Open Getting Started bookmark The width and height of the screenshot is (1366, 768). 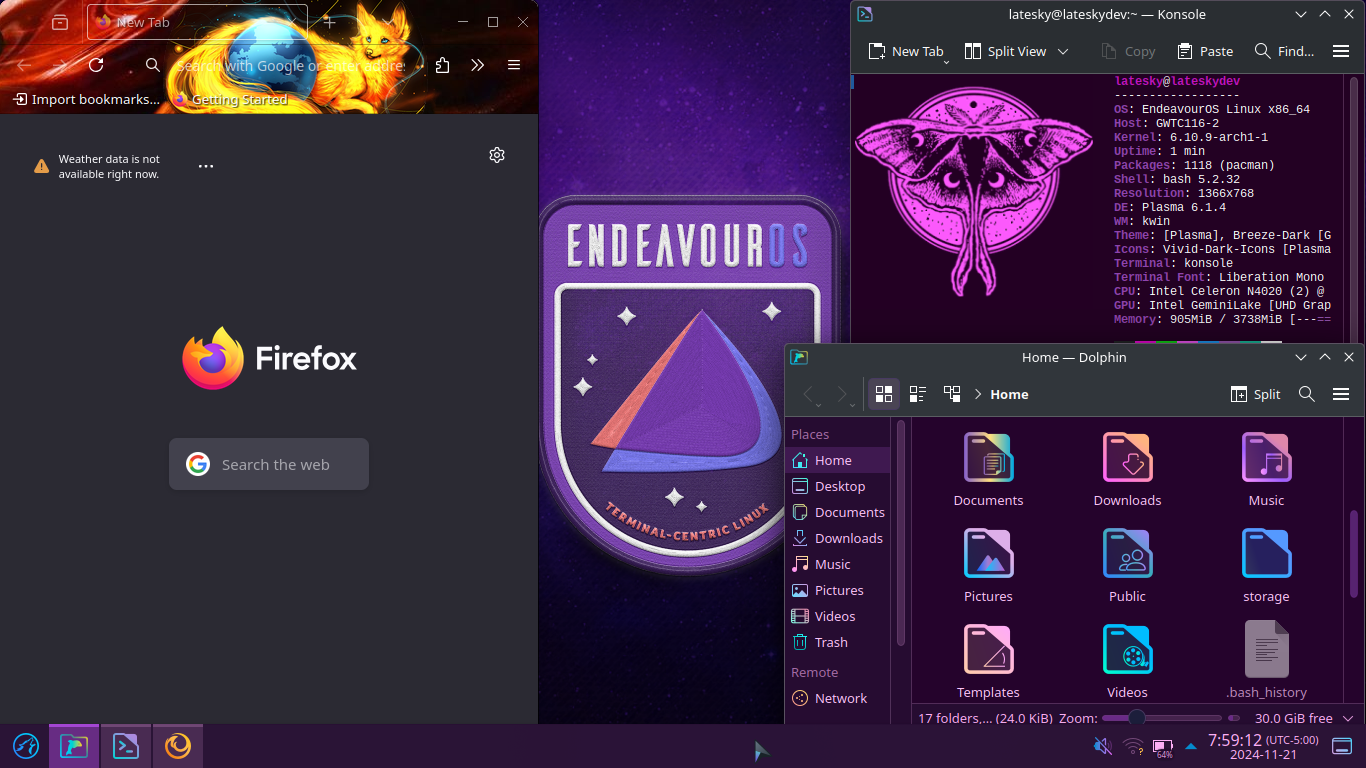[230, 99]
